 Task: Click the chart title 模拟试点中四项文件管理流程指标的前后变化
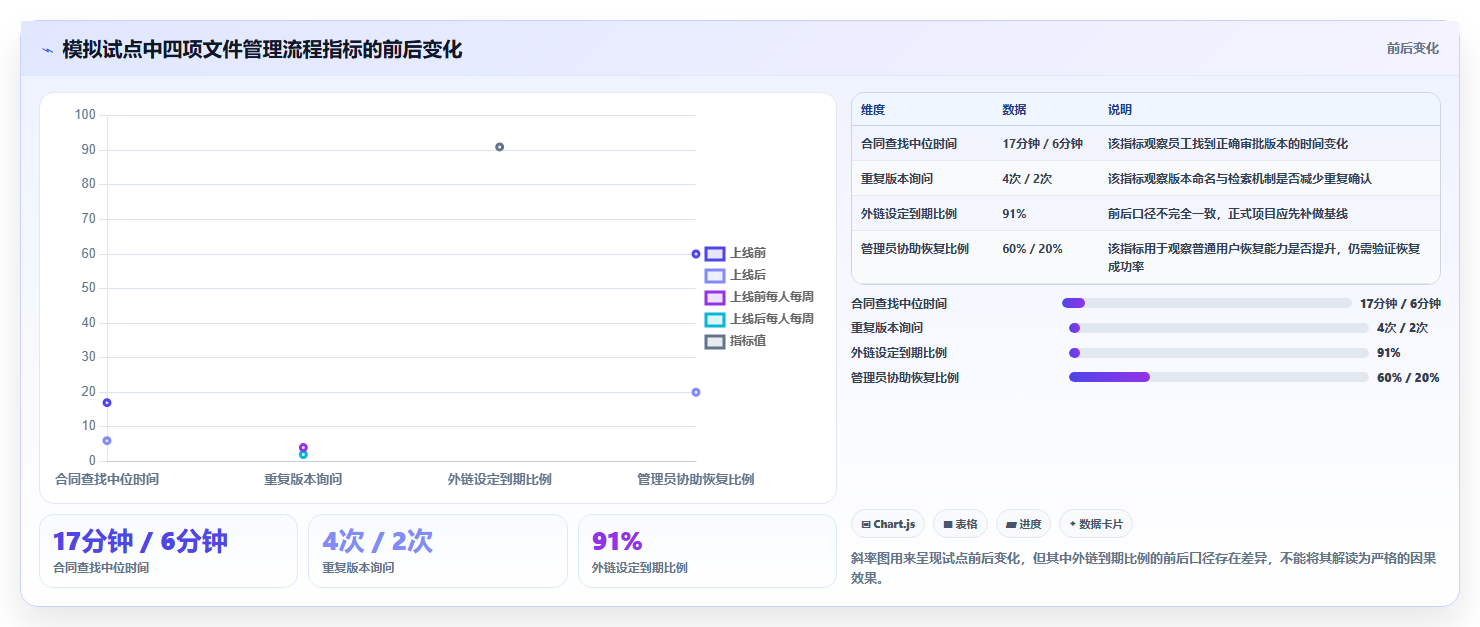click(x=262, y=50)
